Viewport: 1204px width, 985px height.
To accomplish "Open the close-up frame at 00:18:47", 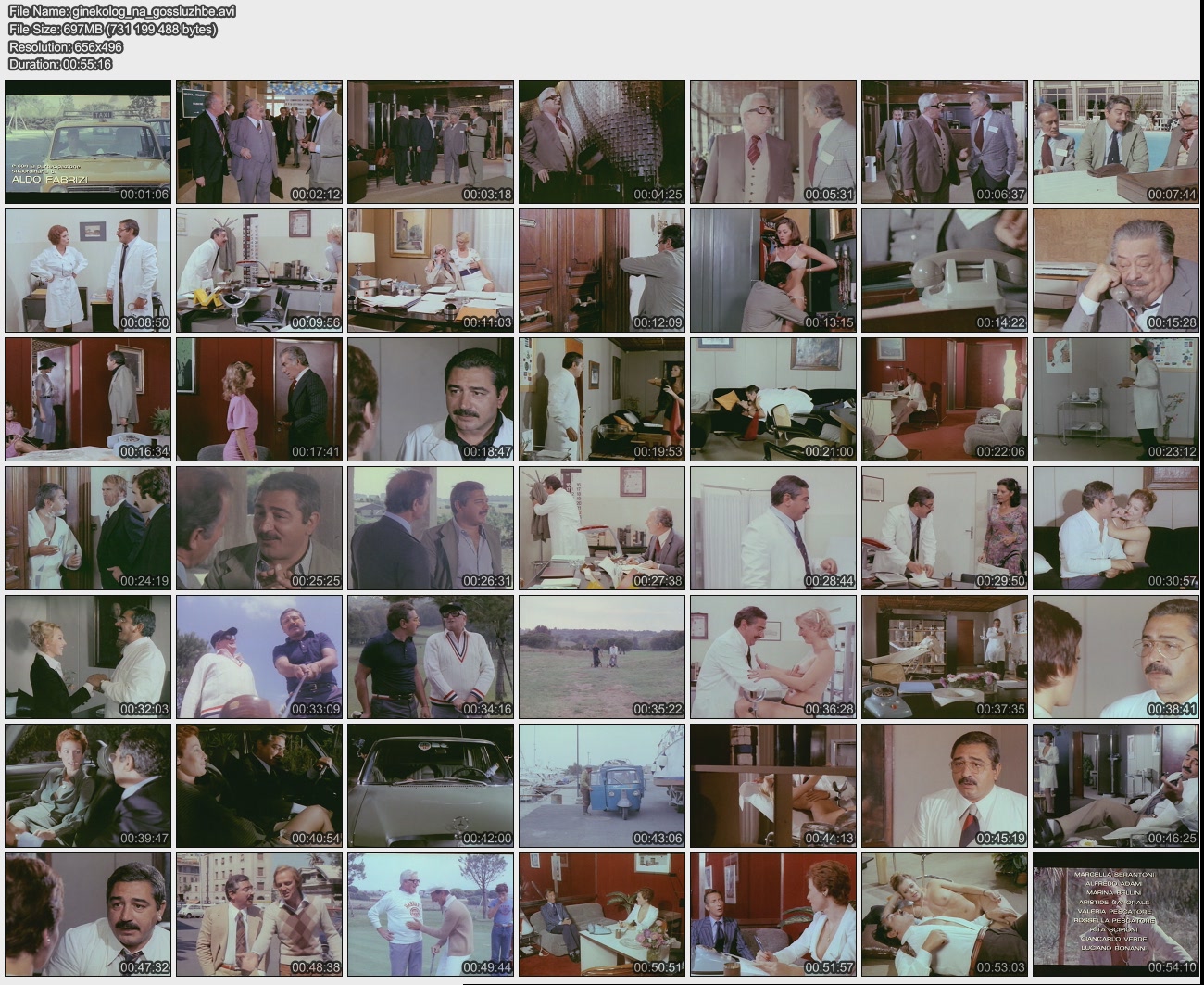I will pos(431,399).
